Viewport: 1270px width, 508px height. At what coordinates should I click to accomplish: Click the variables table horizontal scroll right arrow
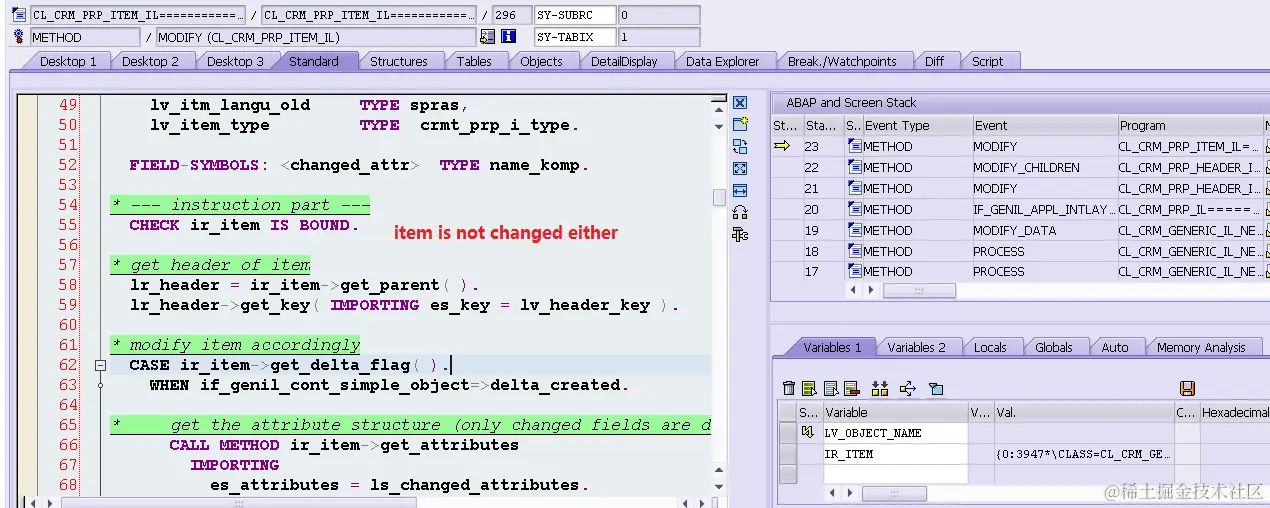click(x=849, y=493)
